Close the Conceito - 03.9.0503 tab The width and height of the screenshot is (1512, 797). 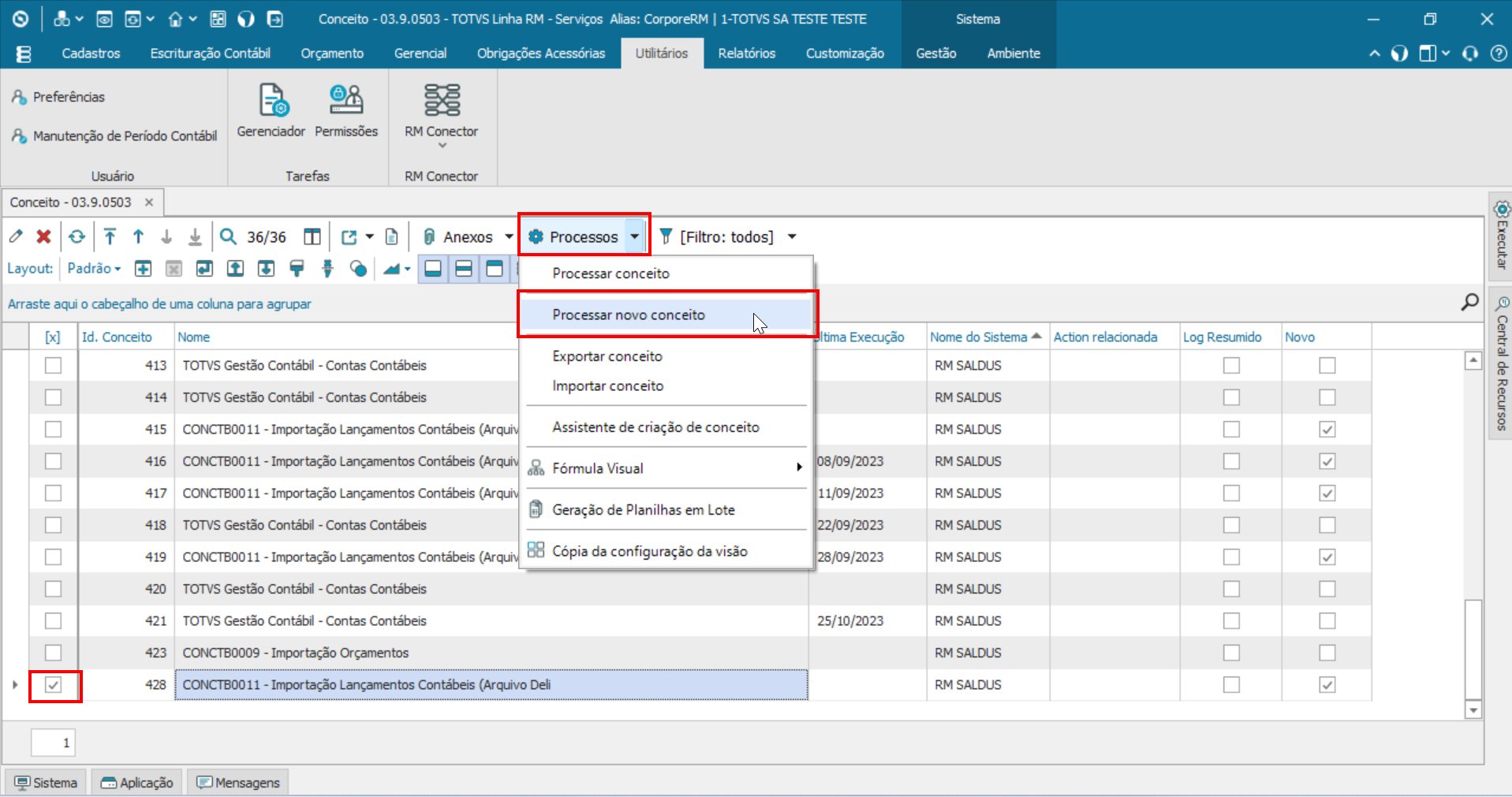149,203
